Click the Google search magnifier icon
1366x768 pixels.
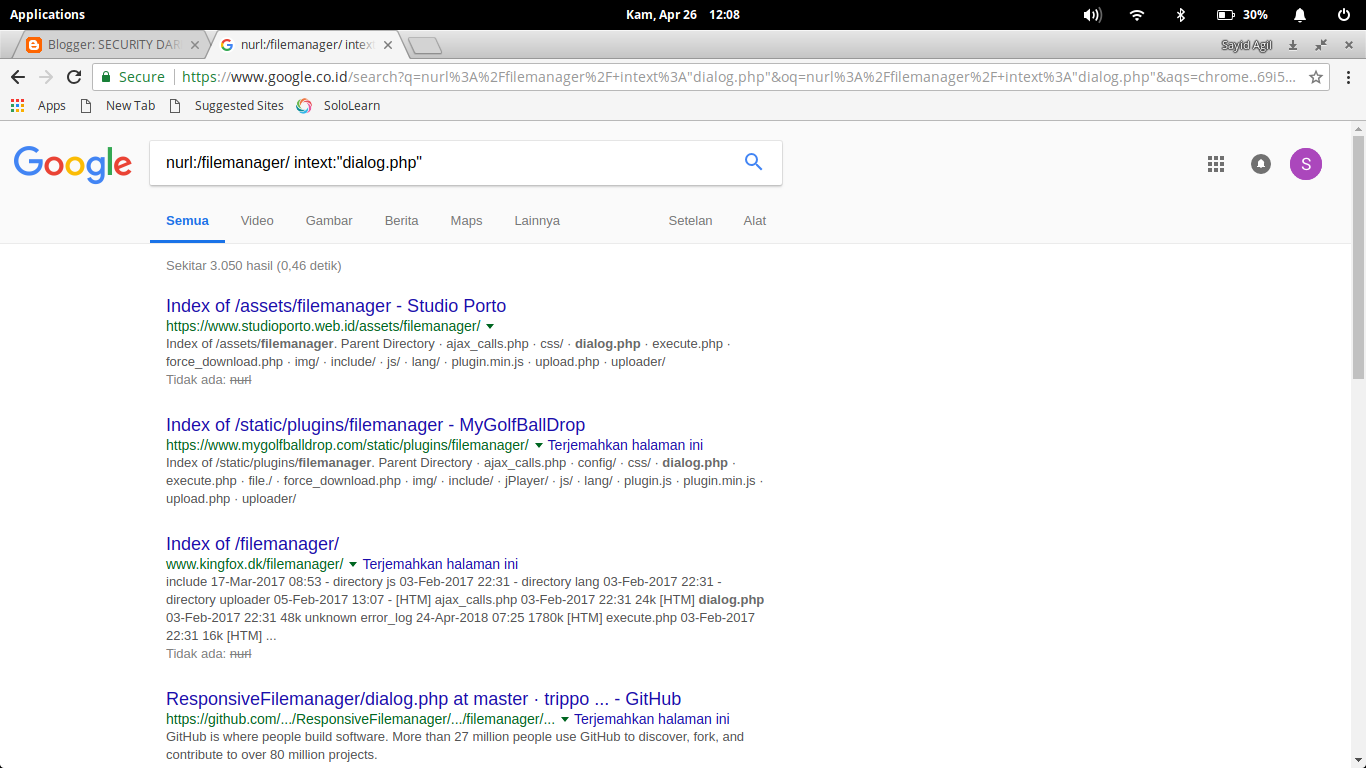(x=754, y=162)
